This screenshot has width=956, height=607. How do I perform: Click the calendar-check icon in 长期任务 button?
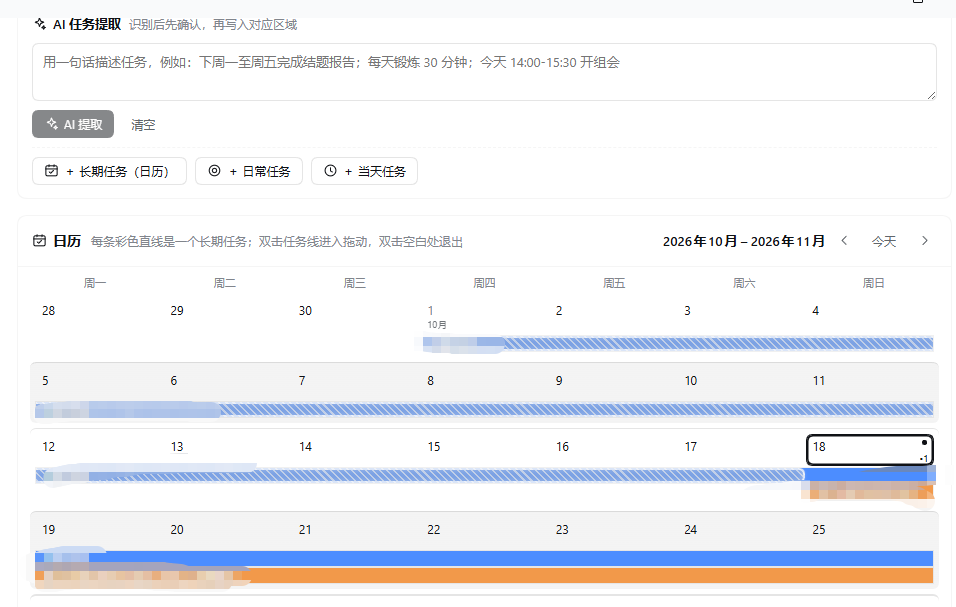(x=52, y=171)
